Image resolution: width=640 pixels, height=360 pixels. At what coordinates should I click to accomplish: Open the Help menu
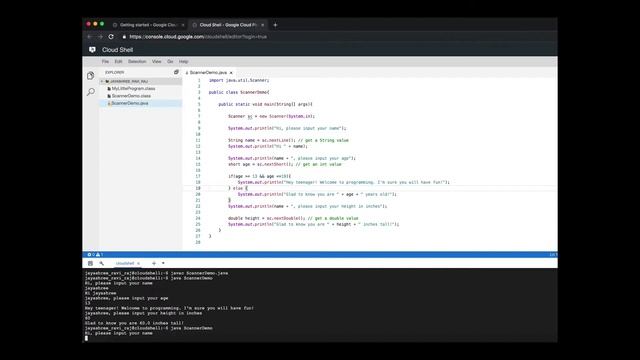tap(184, 62)
